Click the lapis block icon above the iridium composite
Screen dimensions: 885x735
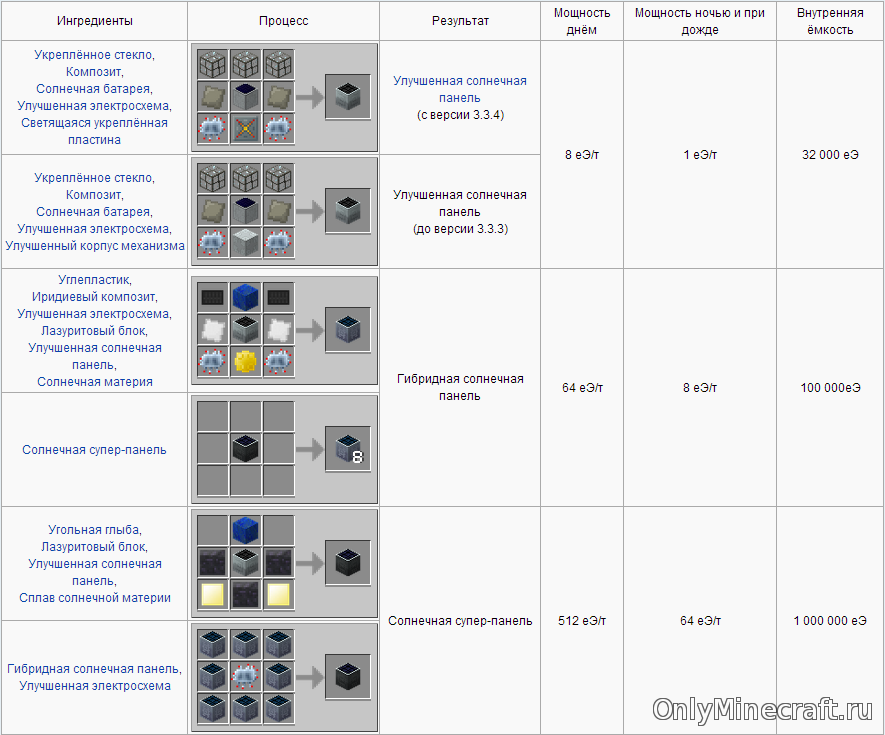point(245,296)
